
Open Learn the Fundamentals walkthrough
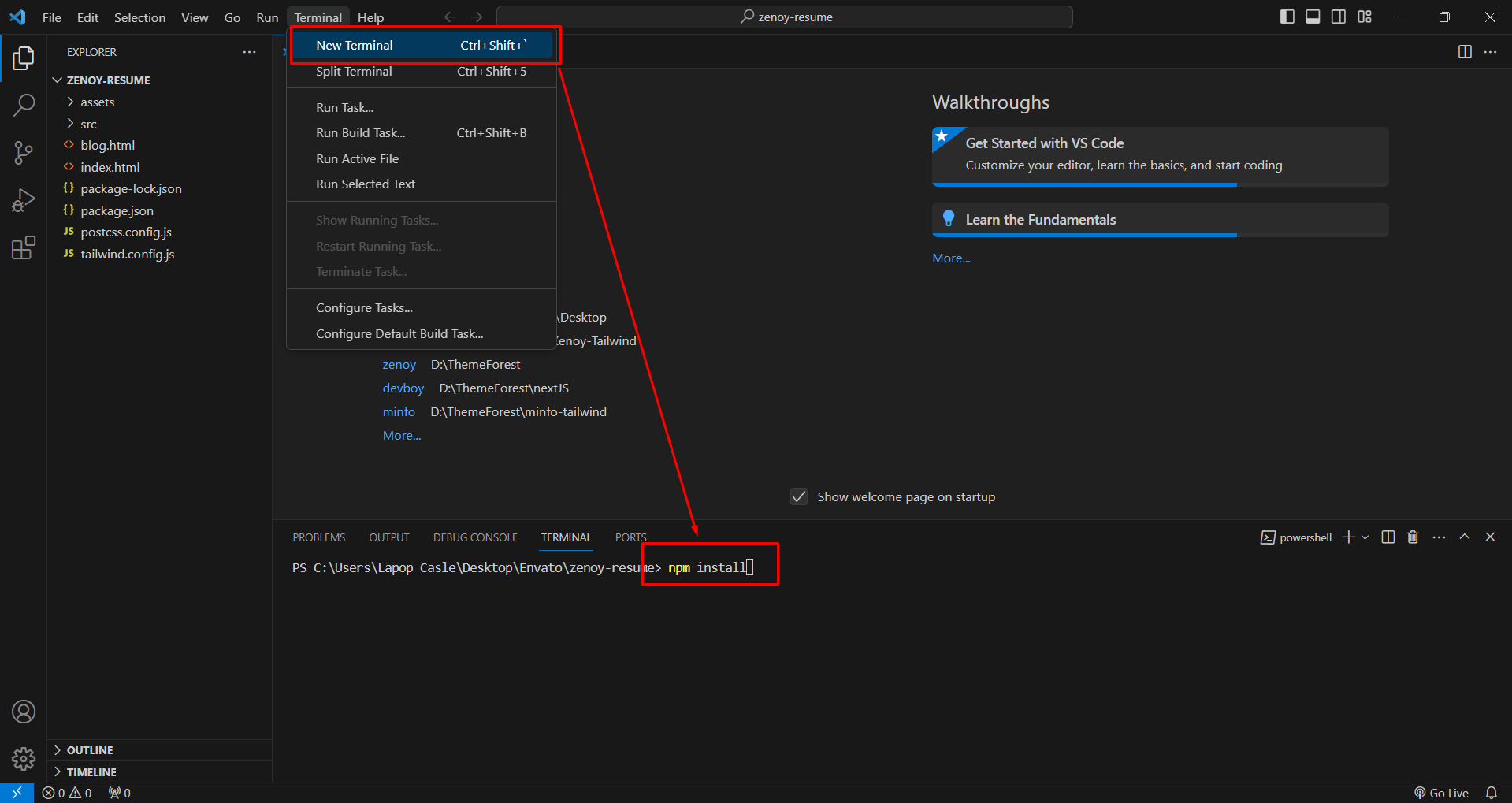pyautogui.click(x=1160, y=220)
